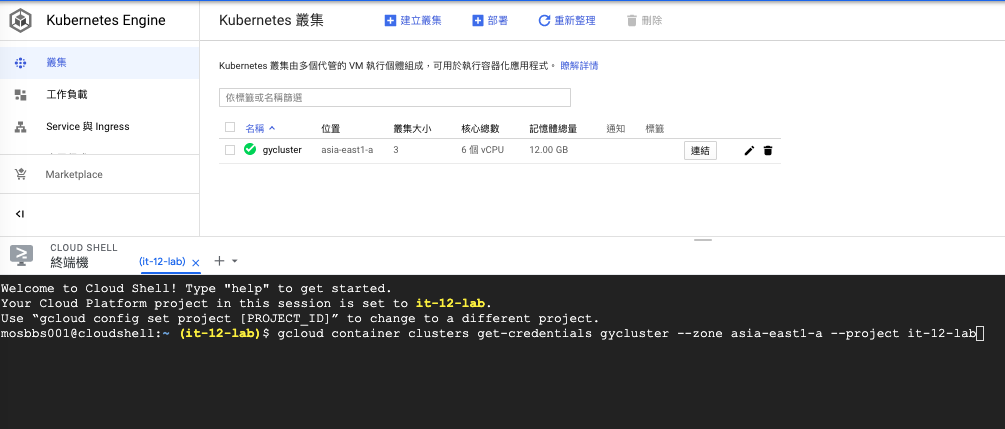Add a new Cloud Shell session tab
1005x429 pixels.
(x=219, y=261)
